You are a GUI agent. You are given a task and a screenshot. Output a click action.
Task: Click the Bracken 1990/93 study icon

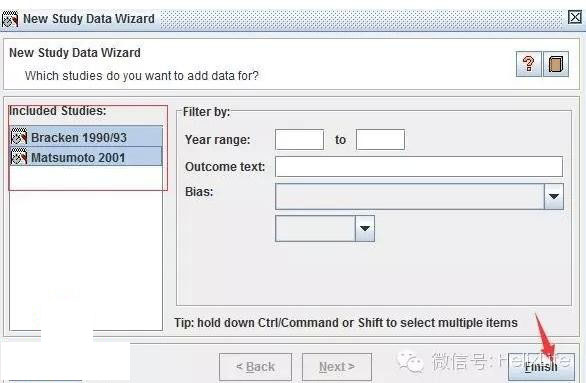(19, 137)
